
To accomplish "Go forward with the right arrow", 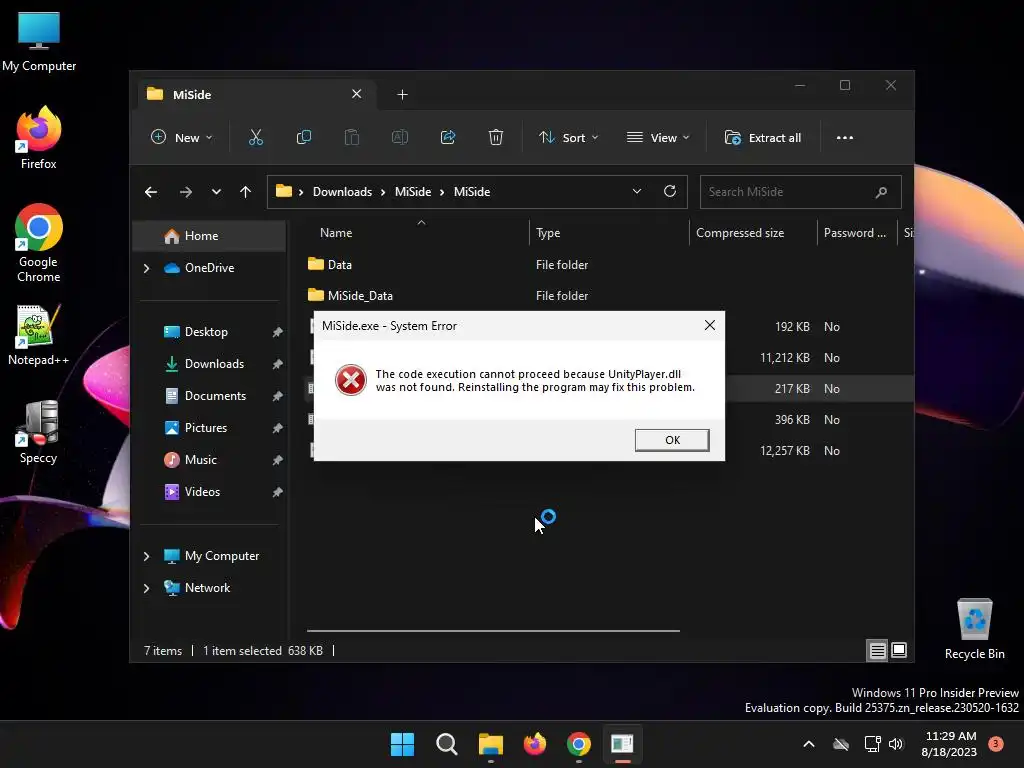I will point(185,192).
